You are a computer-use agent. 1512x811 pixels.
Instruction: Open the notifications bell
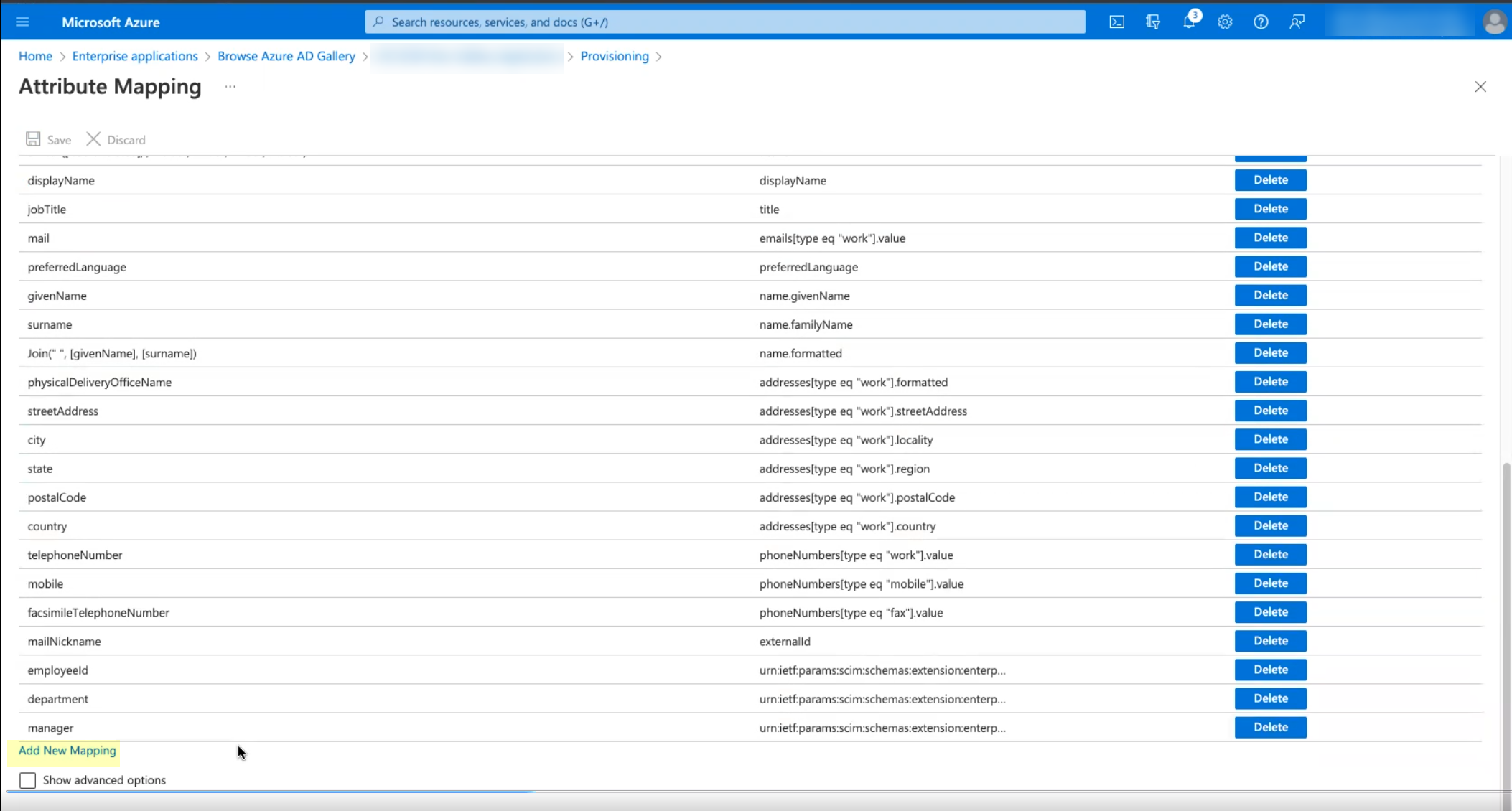(1189, 22)
